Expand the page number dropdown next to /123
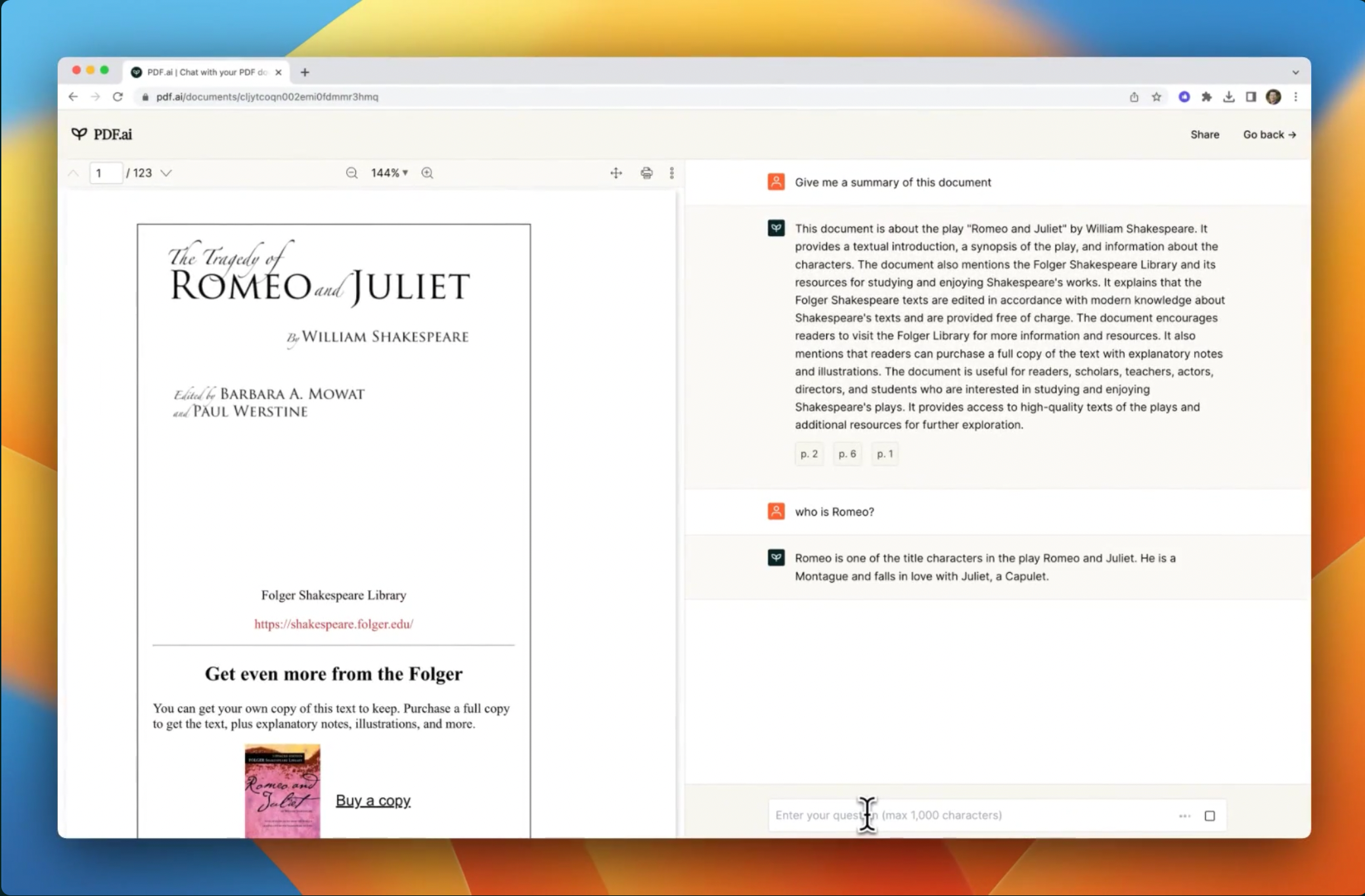Screen dimensions: 1365x896 pyautogui.click(x=166, y=173)
